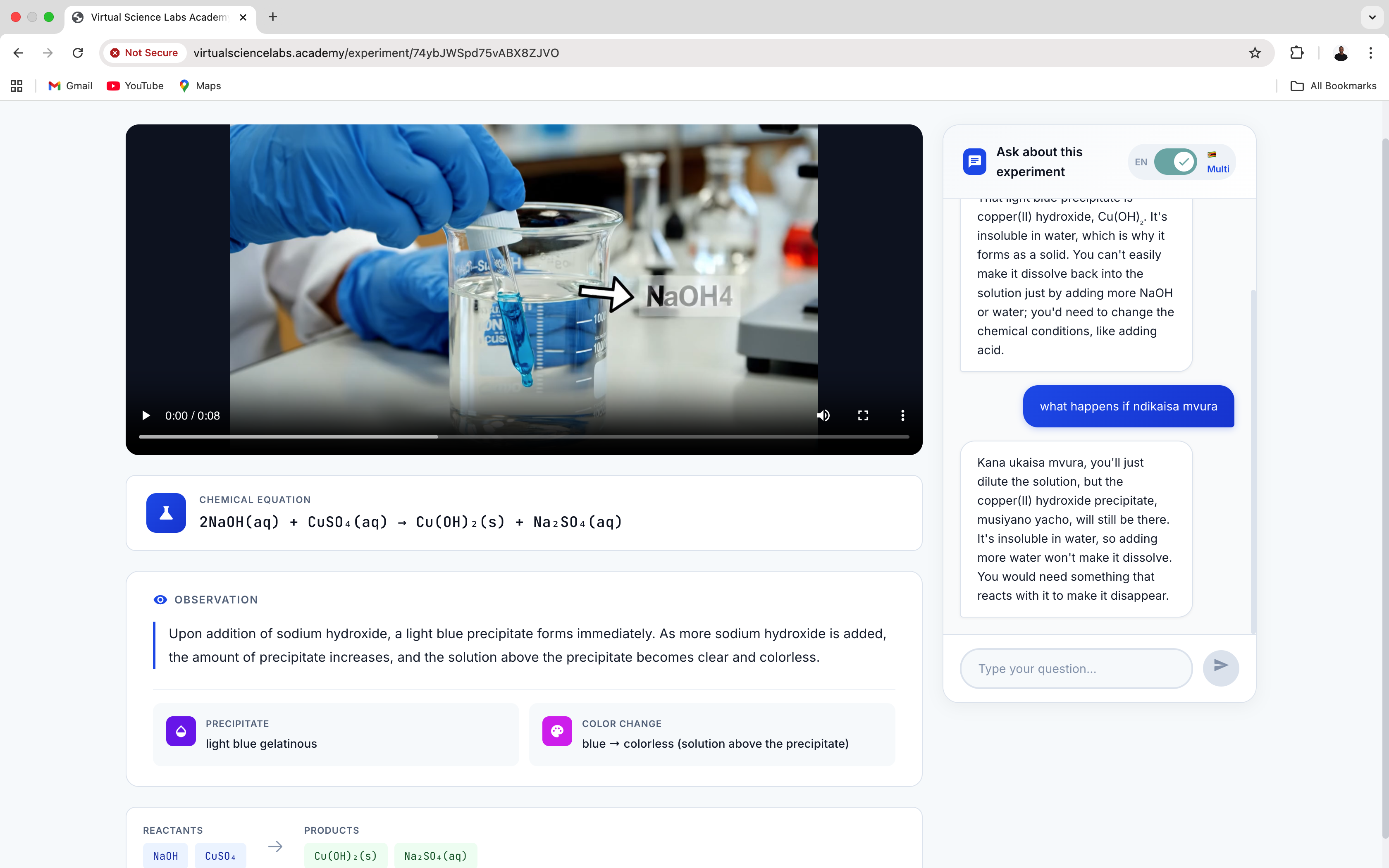Open Chrome three-dot menu
Image resolution: width=1389 pixels, height=868 pixels.
coord(1371,53)
